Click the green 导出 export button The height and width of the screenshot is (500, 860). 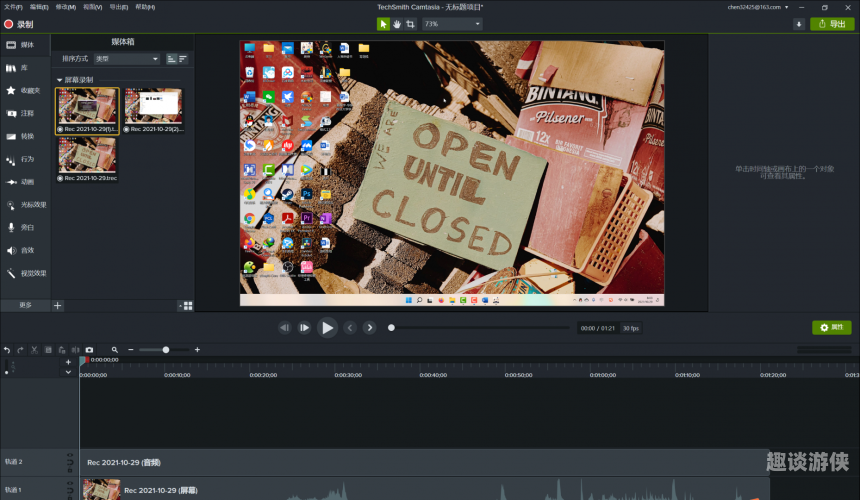[x=832, y=24]
